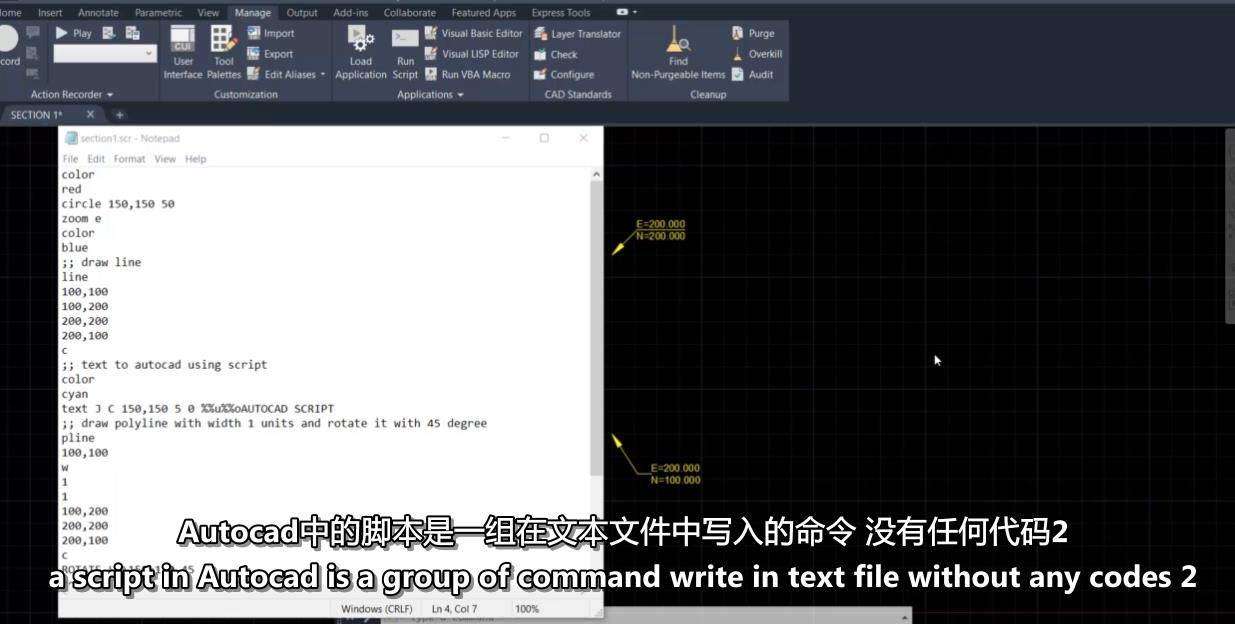This screenshot has height=624, width=1235.
Task: Click the ';; draw line' comment in Notepad
Action: 101,262
